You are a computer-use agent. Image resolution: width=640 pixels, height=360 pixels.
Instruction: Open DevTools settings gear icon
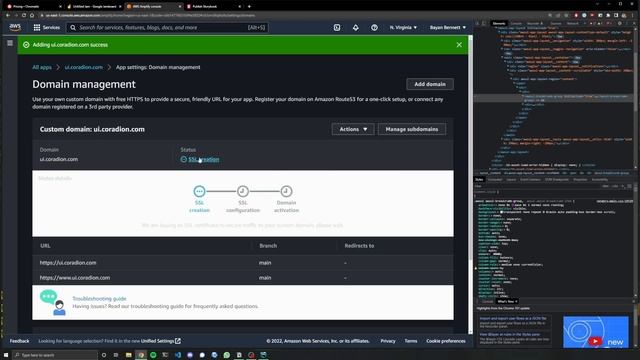point(619,23)
